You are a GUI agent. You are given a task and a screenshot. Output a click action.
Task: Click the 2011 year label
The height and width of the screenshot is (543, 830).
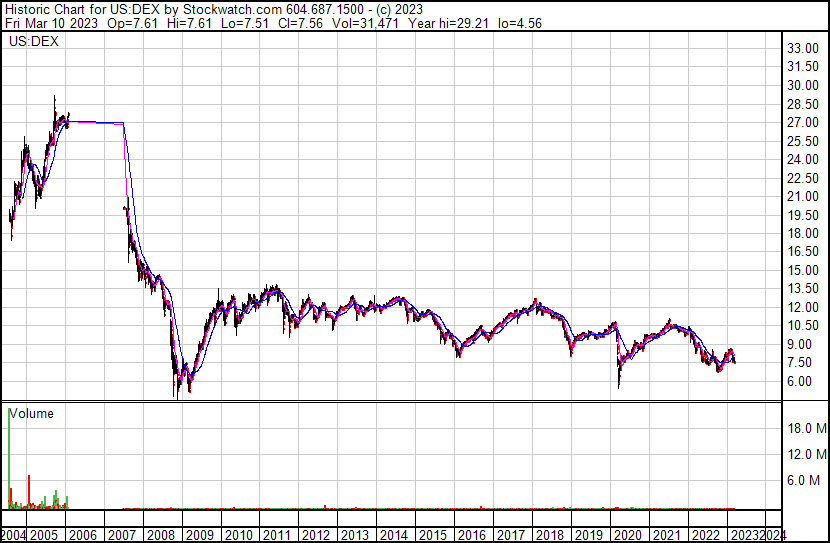[x=277, y=535]
